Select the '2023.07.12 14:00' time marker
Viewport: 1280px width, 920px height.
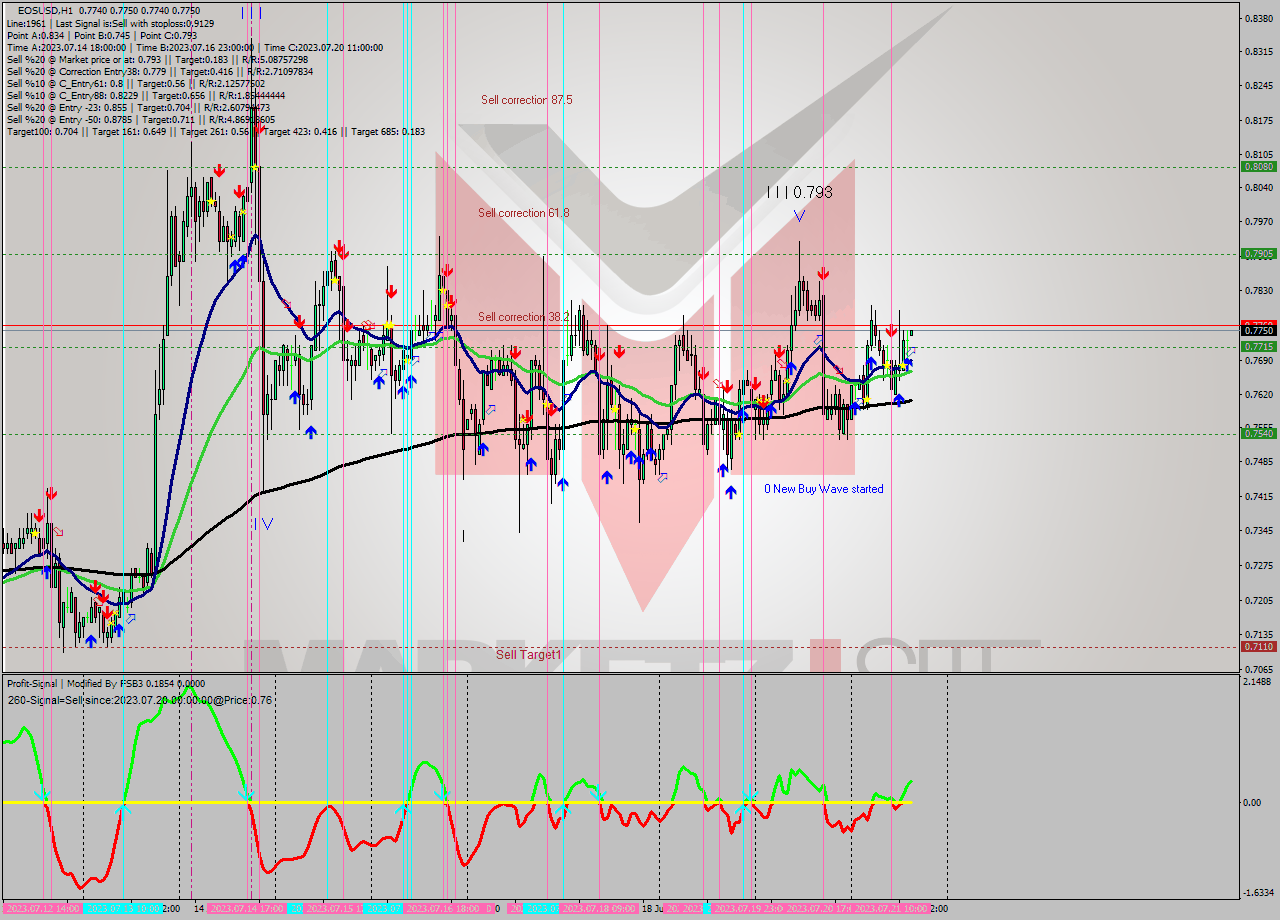42,908
